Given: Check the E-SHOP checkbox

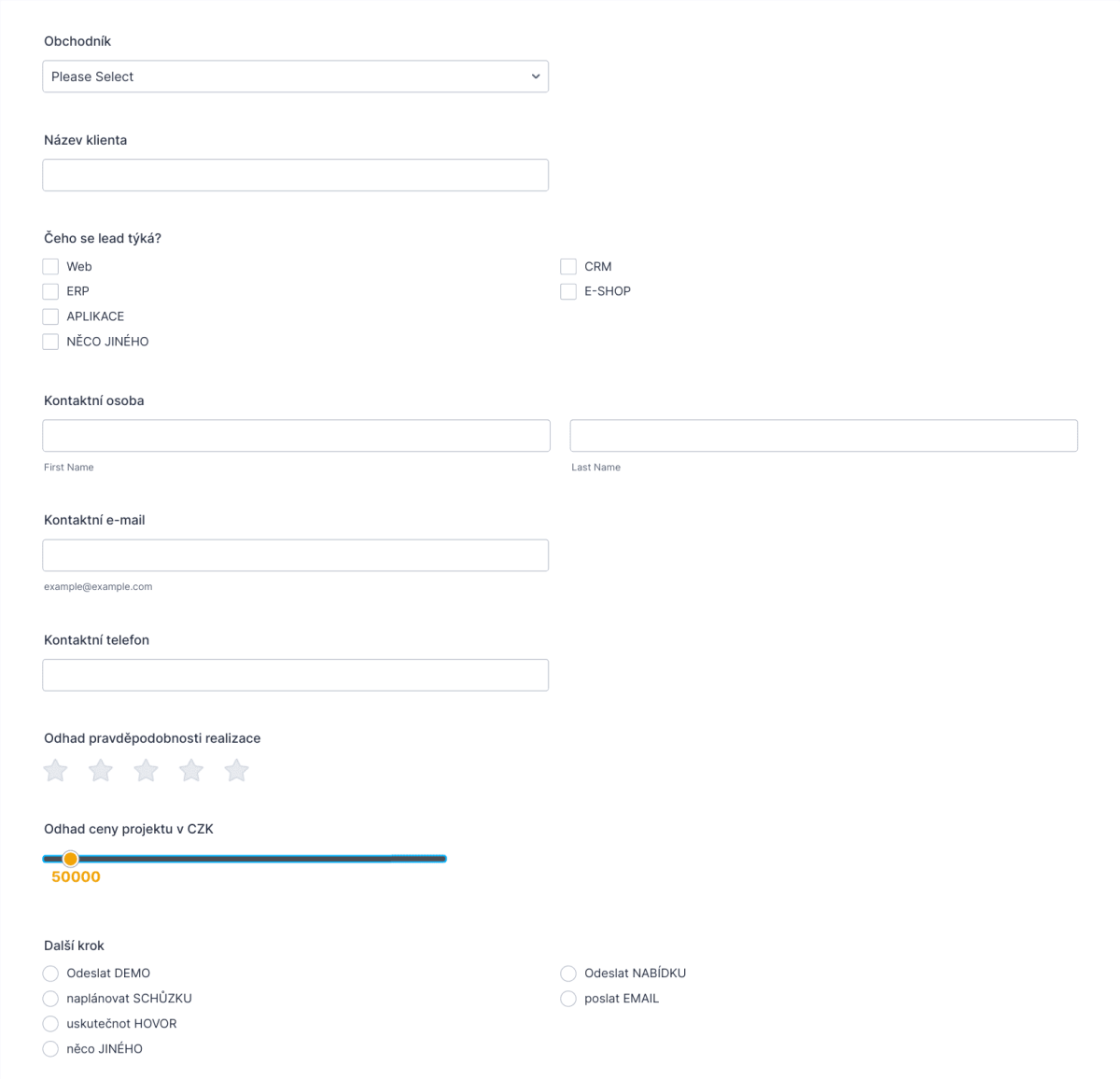Looking at the screenshot, I should pyautogui.click(x=567, y=291).
